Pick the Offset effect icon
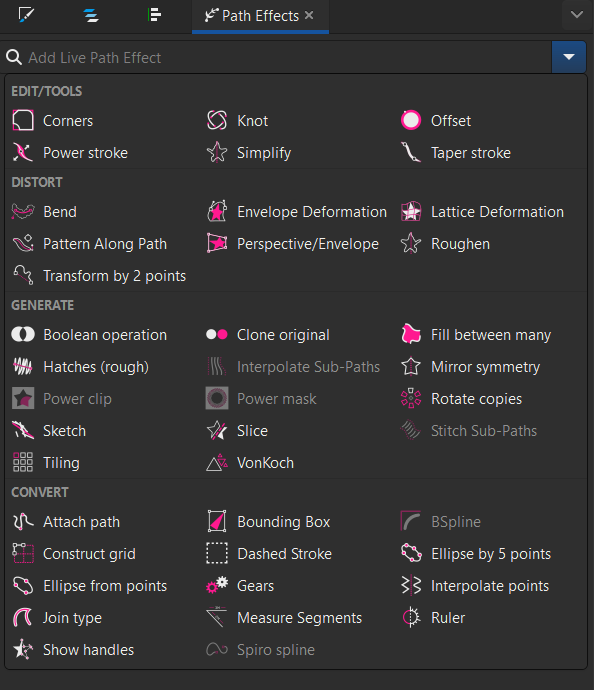The image size is (594, 690). [x=411, y=121]
